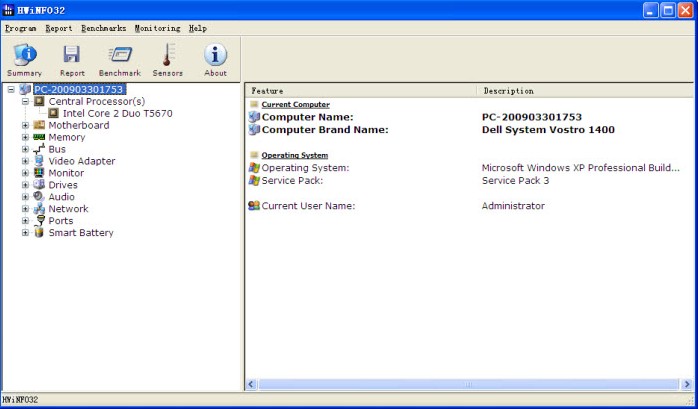The image size is (698, 409).
Task: Open the Program menu
Action: (21, 28)
